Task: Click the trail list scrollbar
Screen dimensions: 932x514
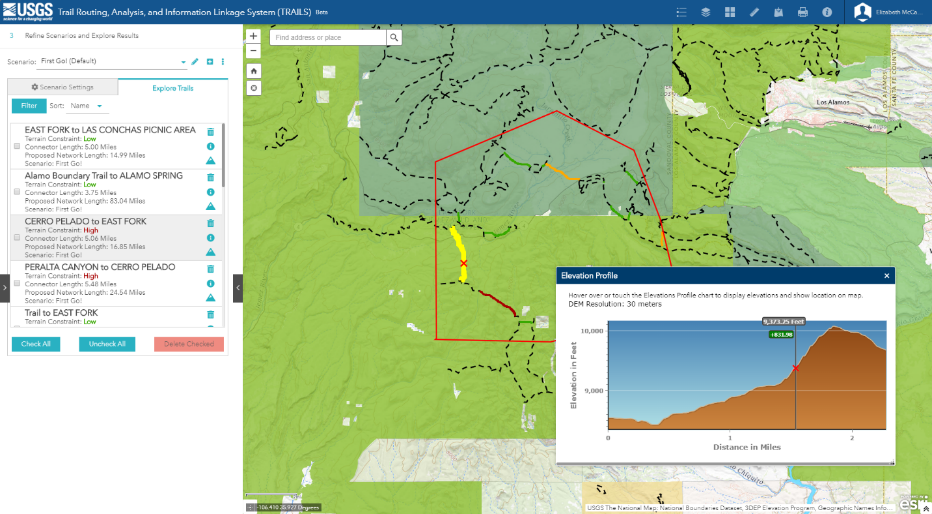Action: pyautogui.click(x=223, y=155)
